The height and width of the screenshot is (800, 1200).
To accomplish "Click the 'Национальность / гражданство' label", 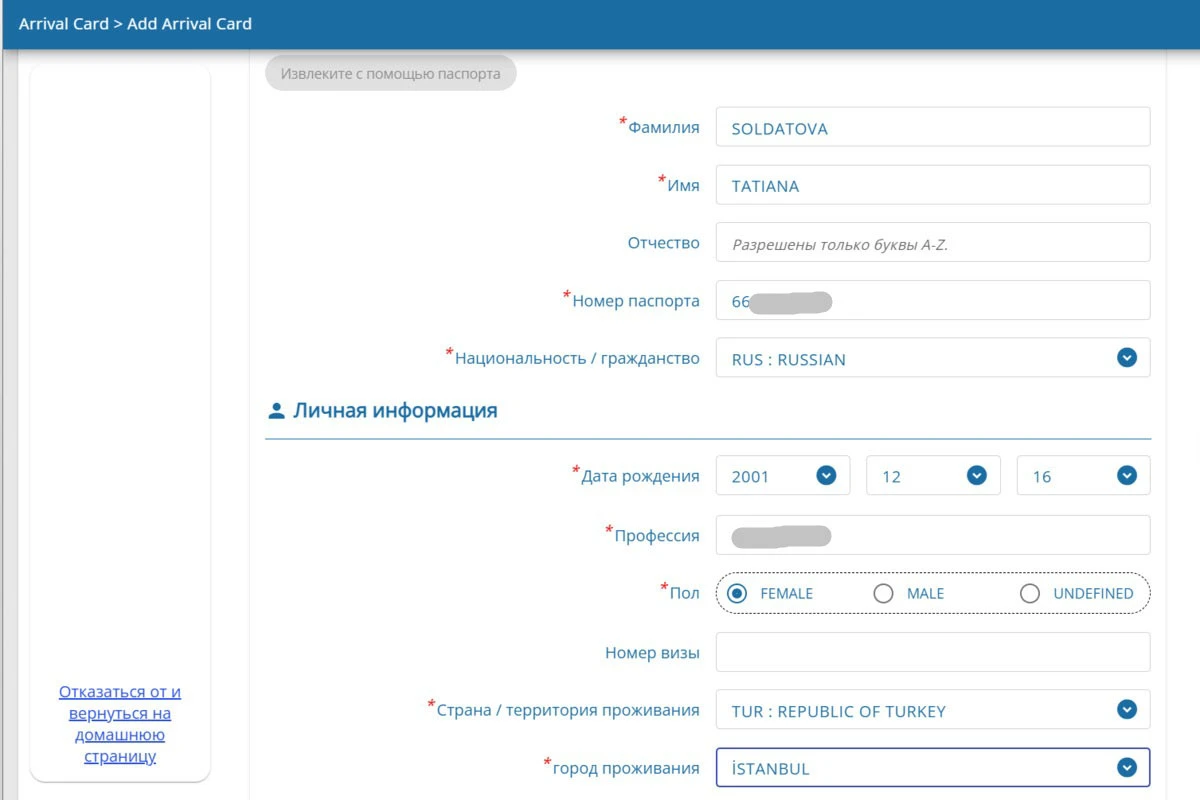I will pyautogui.click(x=577, y=358).
